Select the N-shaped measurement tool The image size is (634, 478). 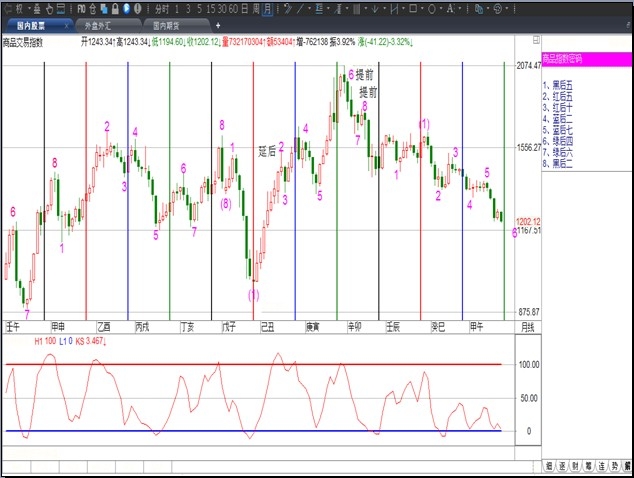click(394, 8)
